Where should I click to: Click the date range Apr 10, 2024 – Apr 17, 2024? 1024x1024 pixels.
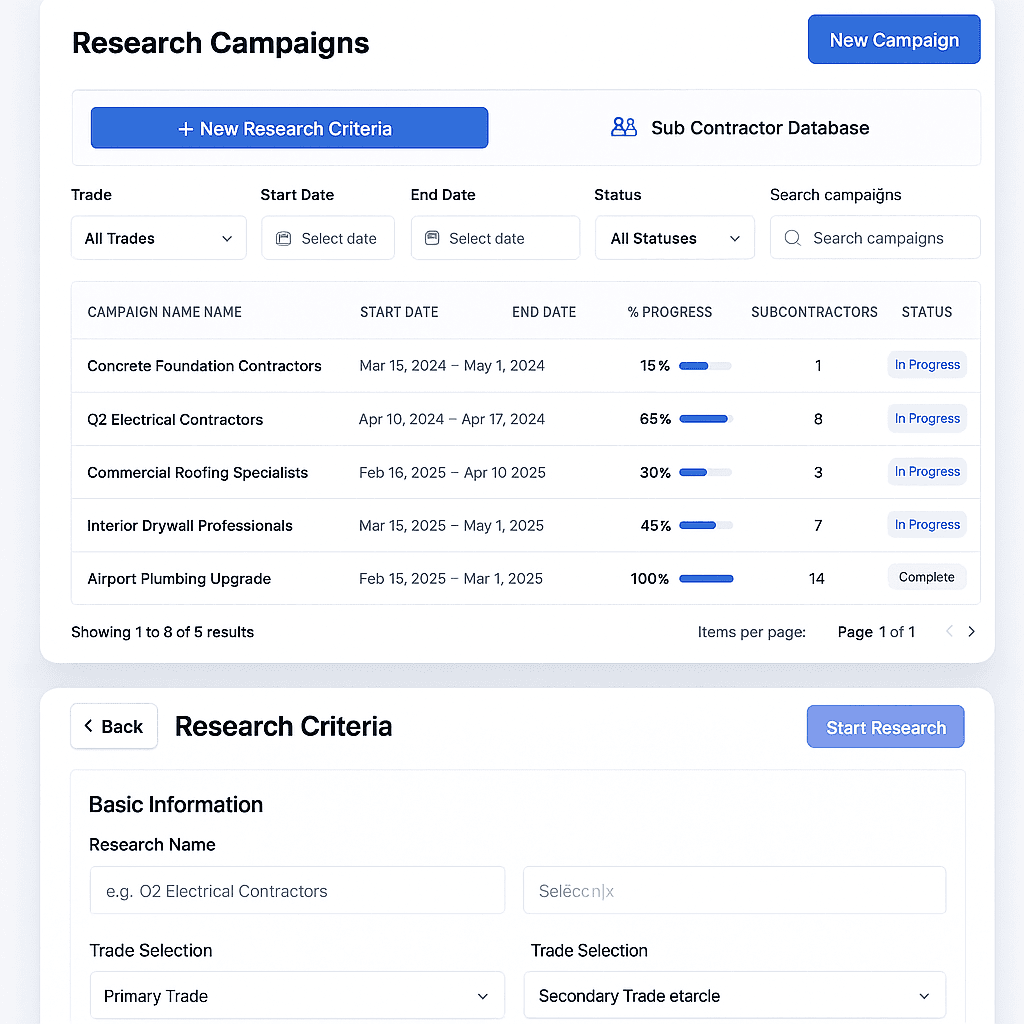(x=452, y=419)
